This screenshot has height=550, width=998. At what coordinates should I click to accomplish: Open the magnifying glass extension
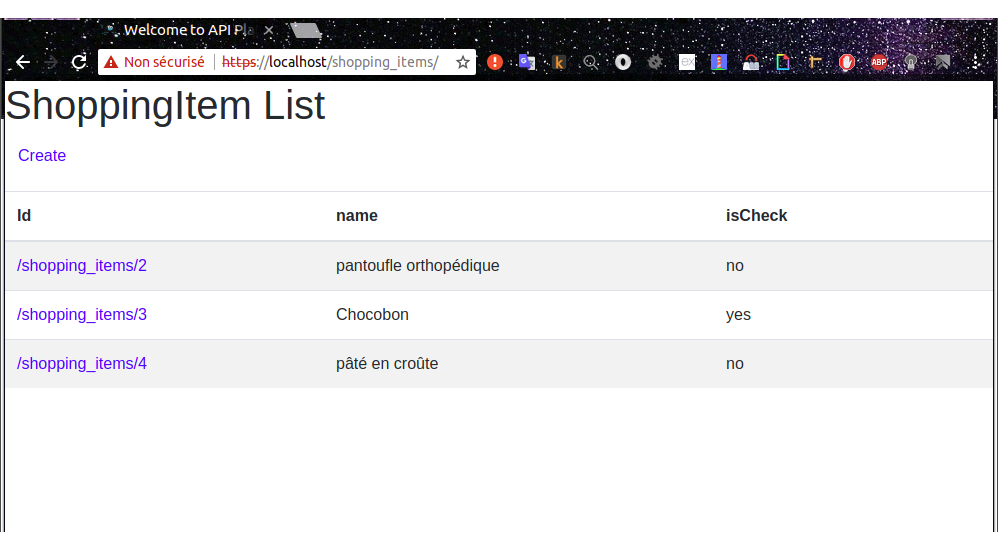591,62
